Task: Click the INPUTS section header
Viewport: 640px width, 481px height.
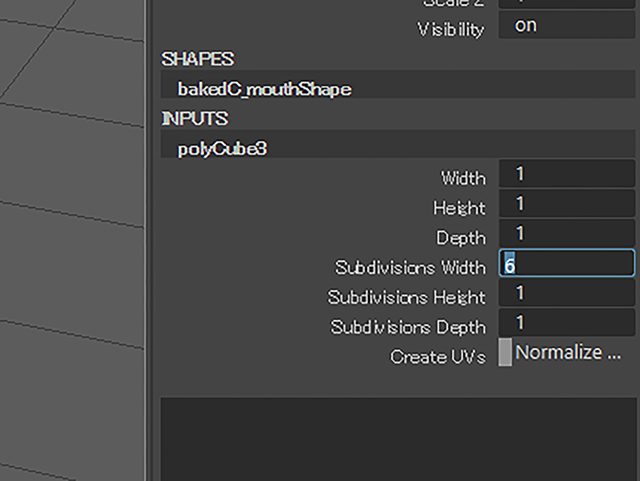Action: 195,119
